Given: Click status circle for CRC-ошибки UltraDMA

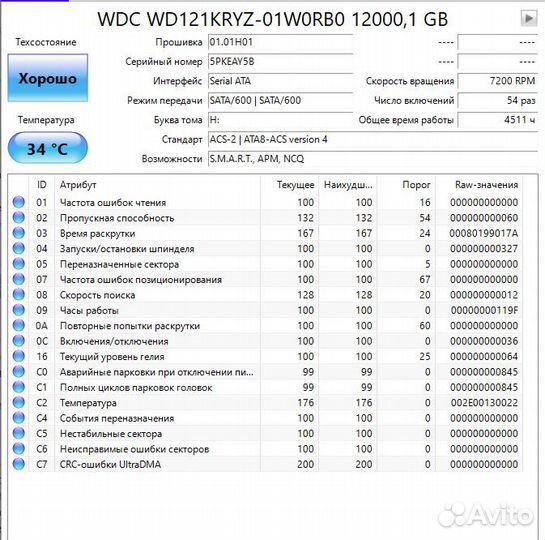Looking at the screenshot, I should coord(19,464).
